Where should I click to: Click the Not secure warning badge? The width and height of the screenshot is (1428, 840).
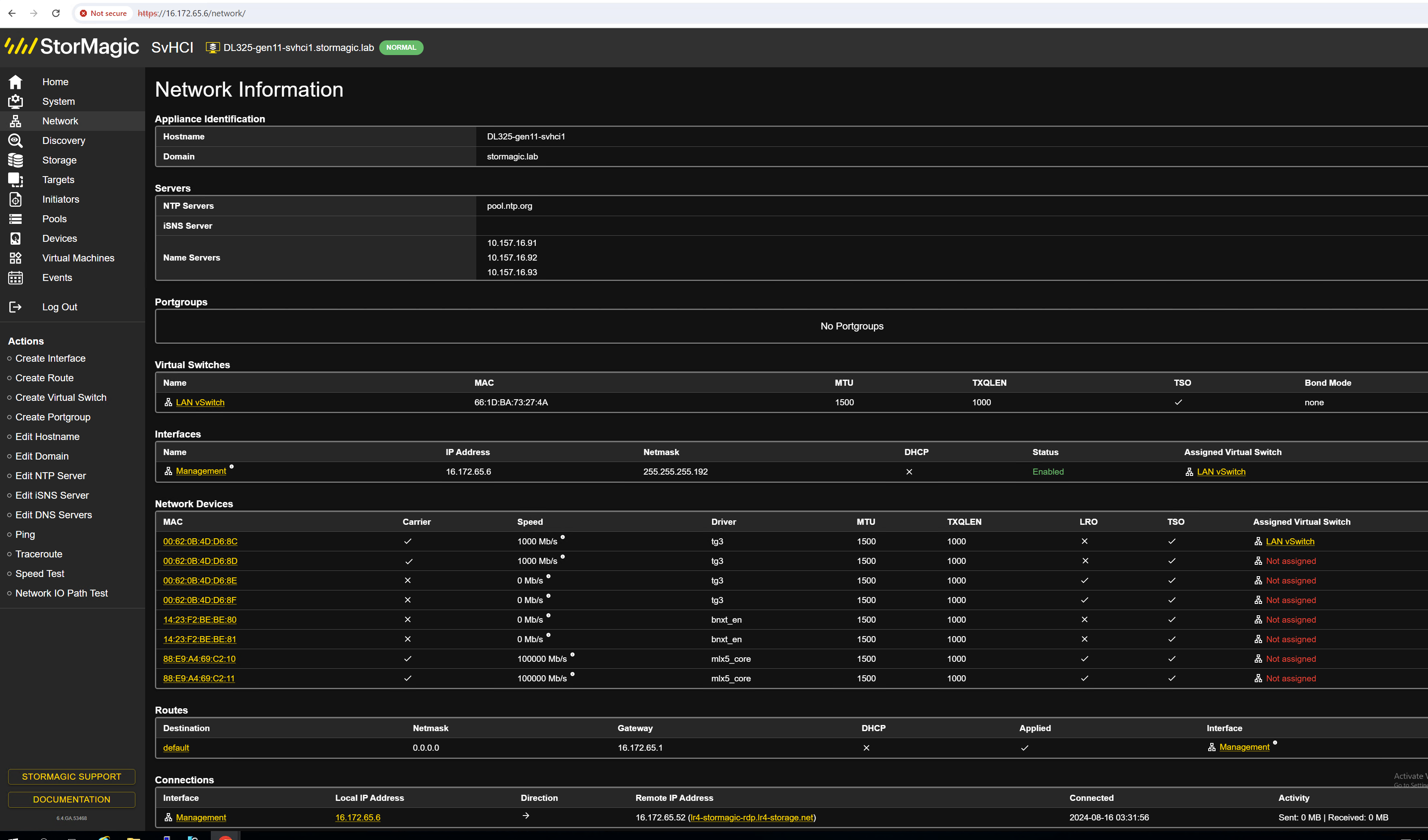point(103,13)
